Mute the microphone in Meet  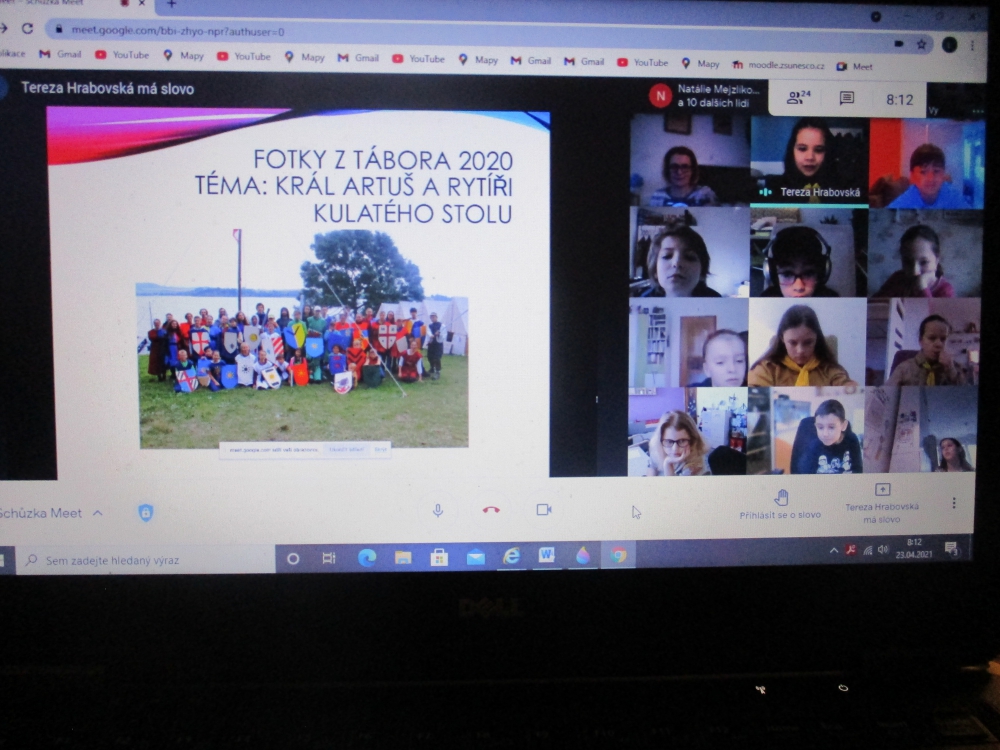click(x=438, y=510)
